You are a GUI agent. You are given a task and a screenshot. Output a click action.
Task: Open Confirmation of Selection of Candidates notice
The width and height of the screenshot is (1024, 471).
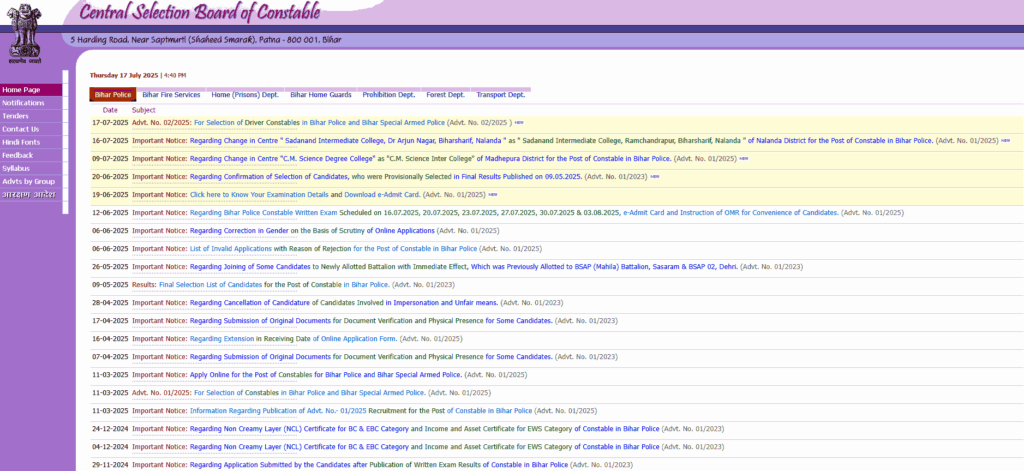point(385,176)
